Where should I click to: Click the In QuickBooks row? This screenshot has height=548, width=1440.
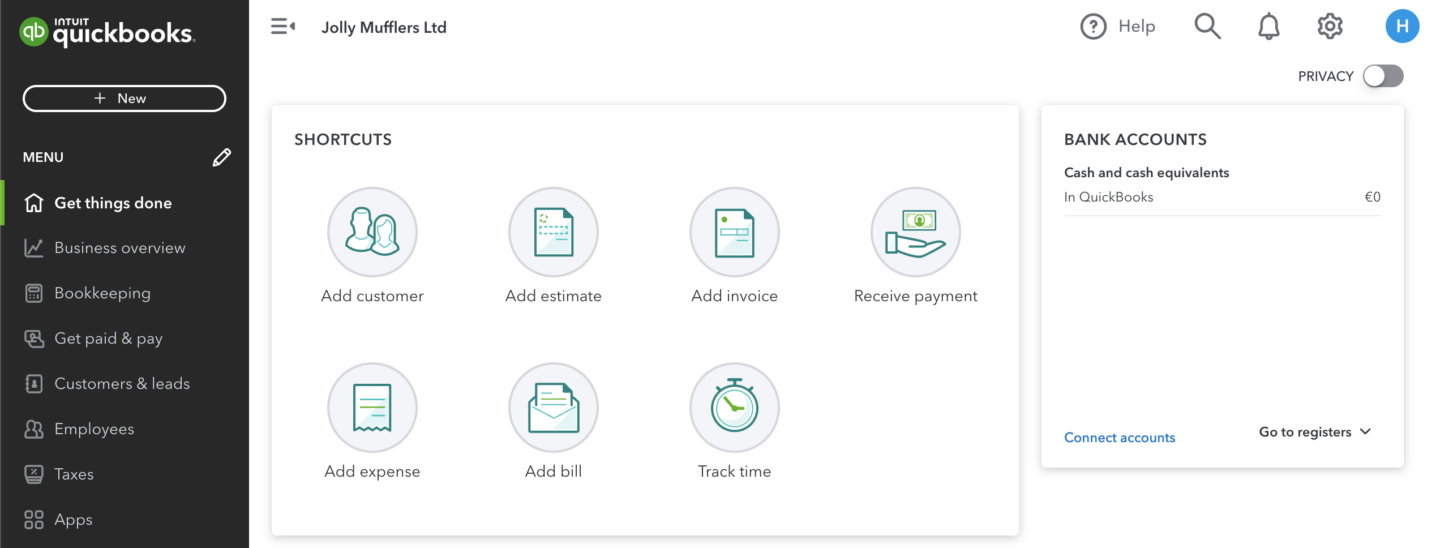point(1222,197)
